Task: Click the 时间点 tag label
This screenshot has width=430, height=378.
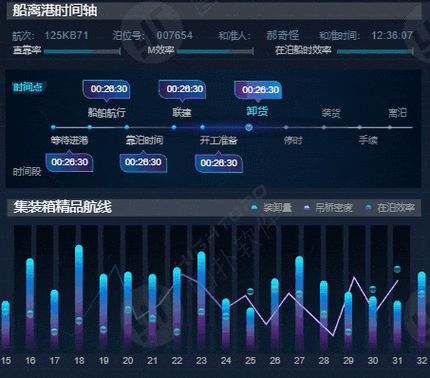Action: [x=28, y=87]
